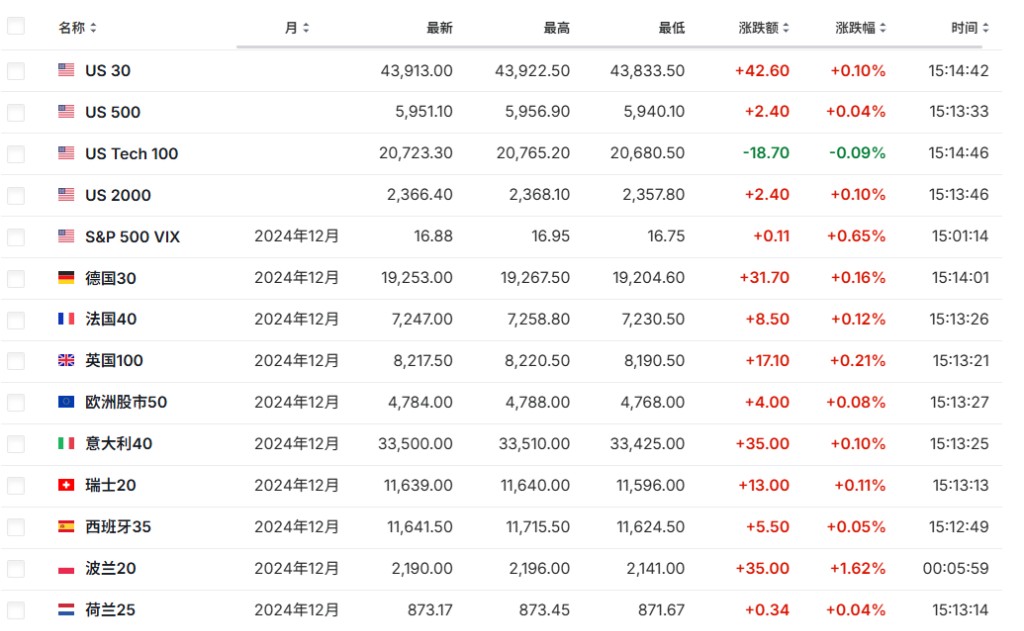The width and height of the screenshot is (1024, 631).
Task: Click the +0.65% value for VIX
Action: (x=856, y=236)
